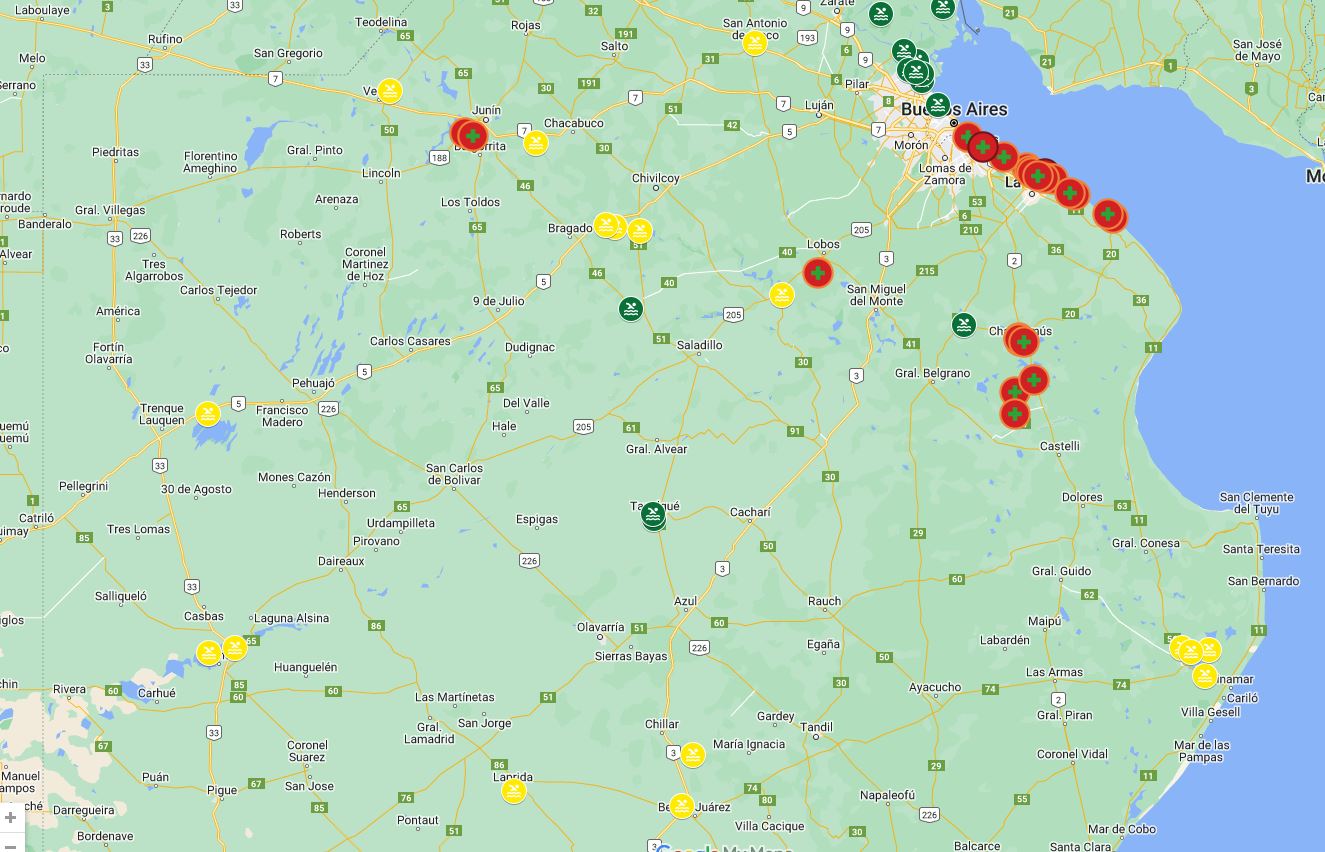Open yellow marker at Benito Juárez
The image size is (1325, 852).
pos(681,805)
